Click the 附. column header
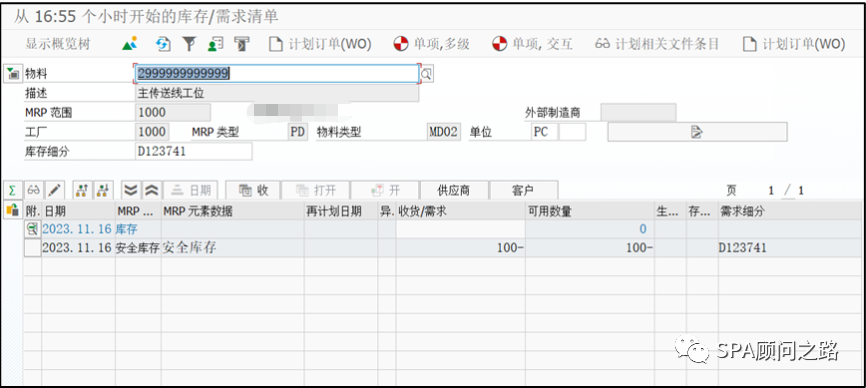This screenshot has width=866, height=388. (33, 211)
